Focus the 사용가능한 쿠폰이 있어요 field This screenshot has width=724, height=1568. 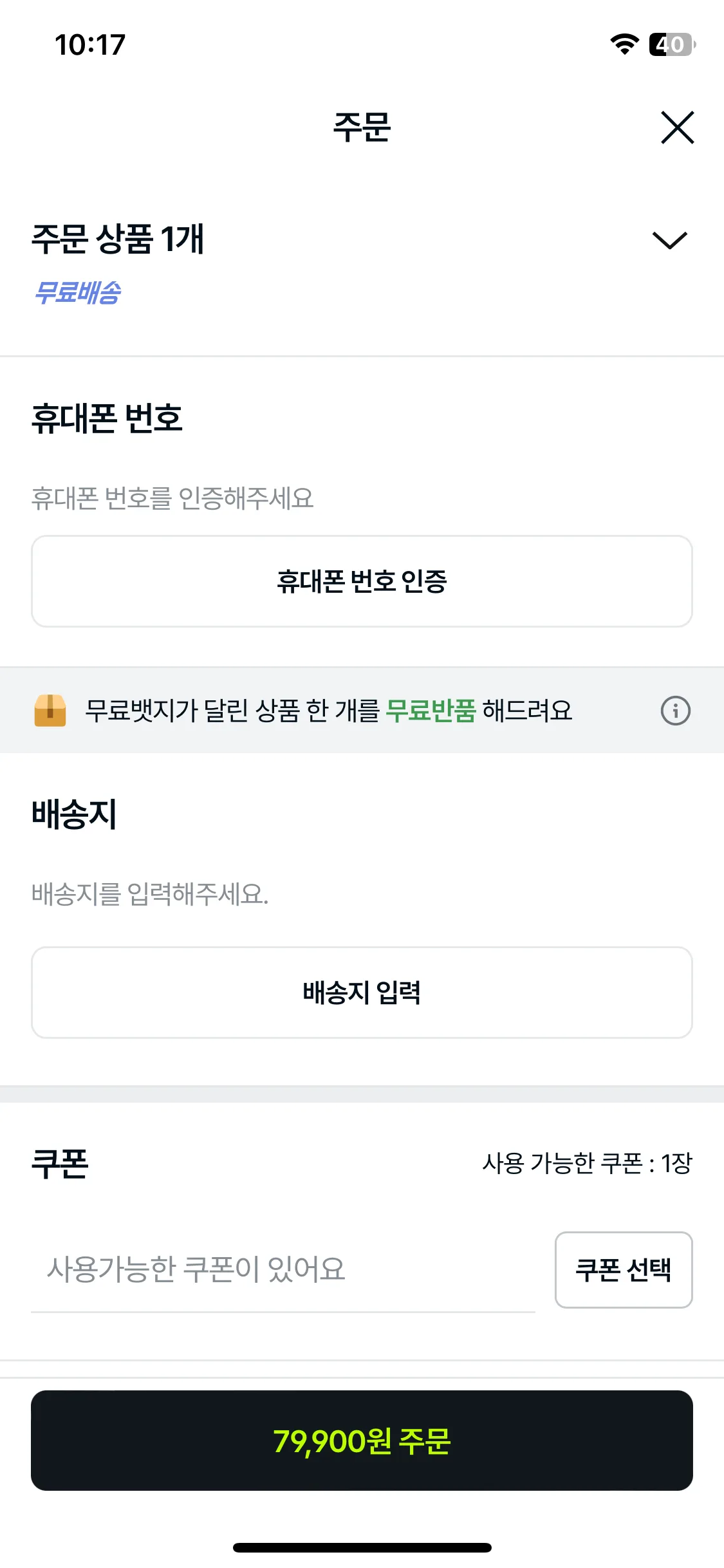coord(283,1269)
